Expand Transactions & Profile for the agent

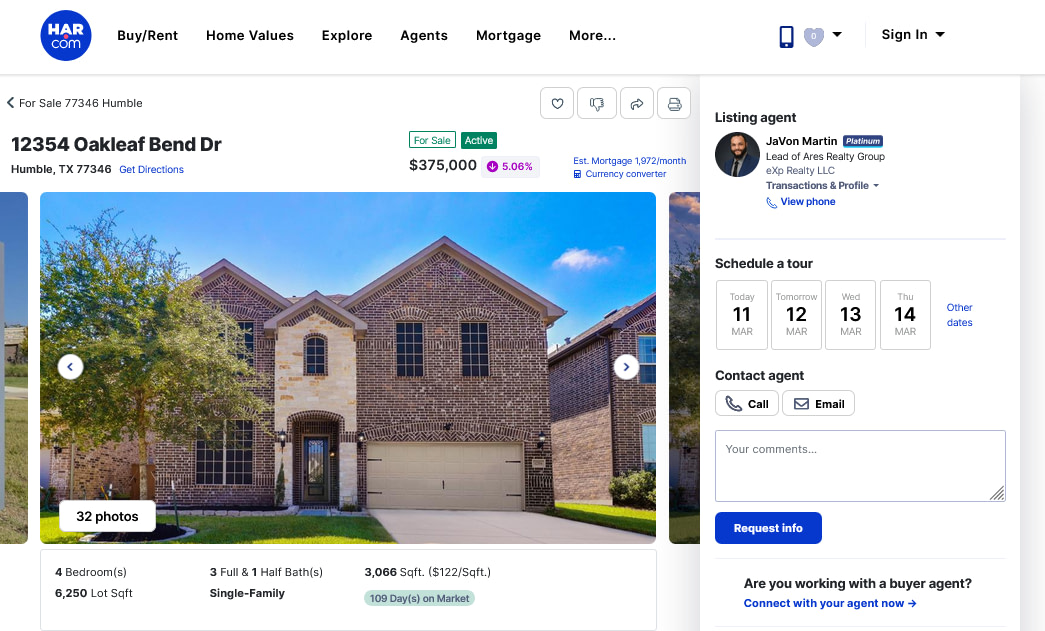822,185
